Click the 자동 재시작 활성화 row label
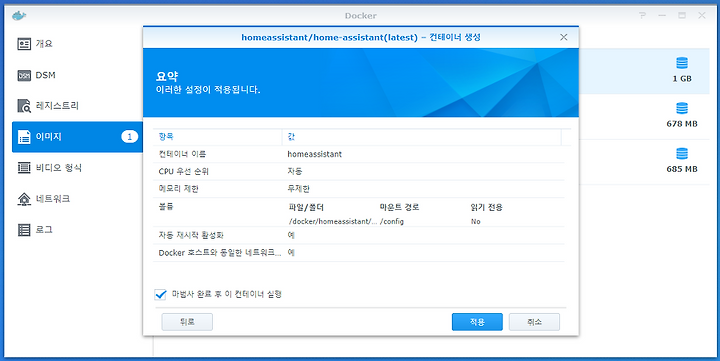Viewport: 720px width, 361px height. point(191,236)
